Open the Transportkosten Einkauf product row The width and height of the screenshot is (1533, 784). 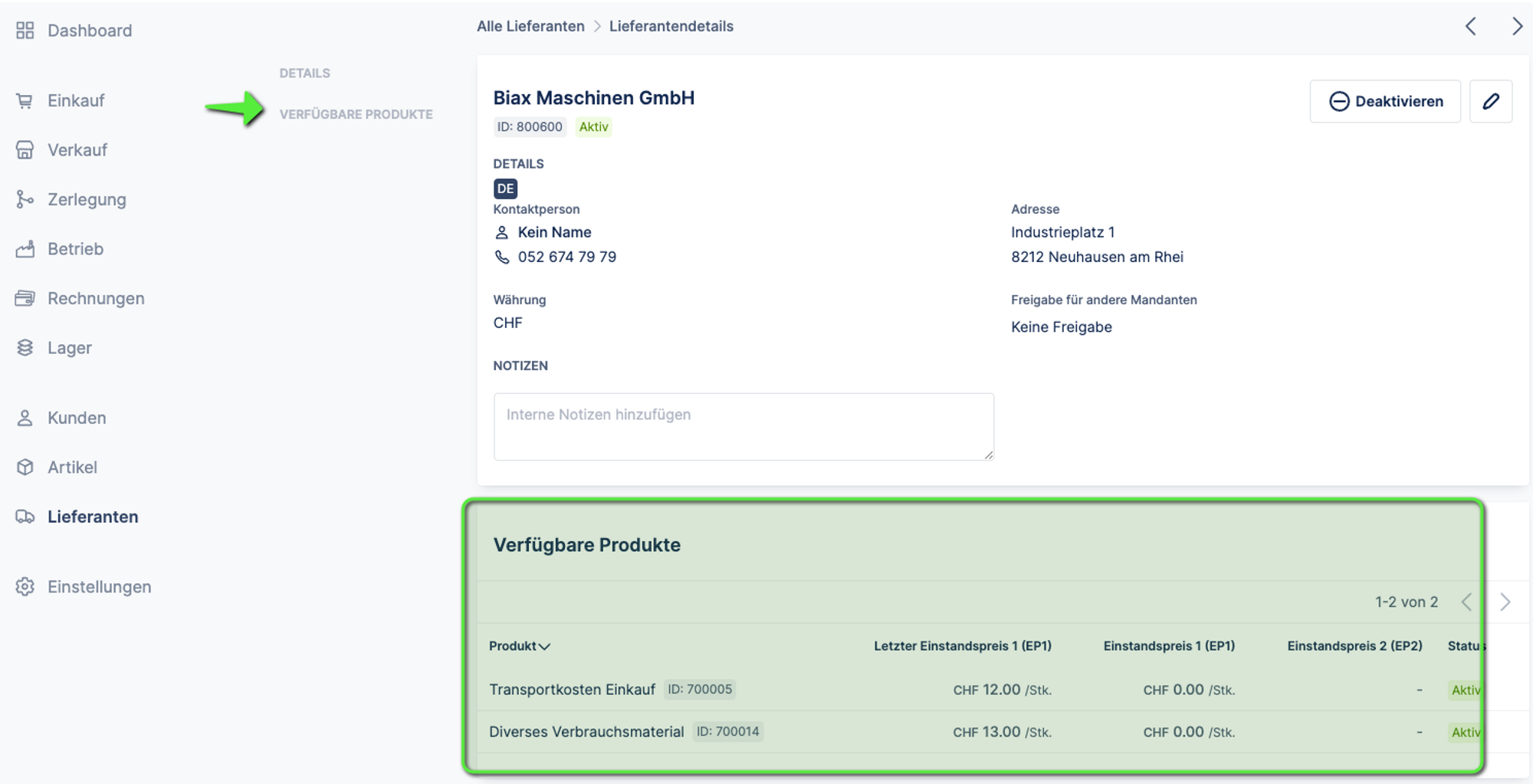[572, 690]
